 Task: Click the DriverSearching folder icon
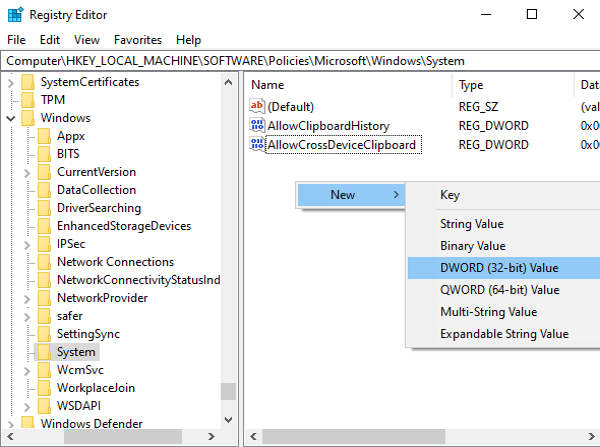44,207
